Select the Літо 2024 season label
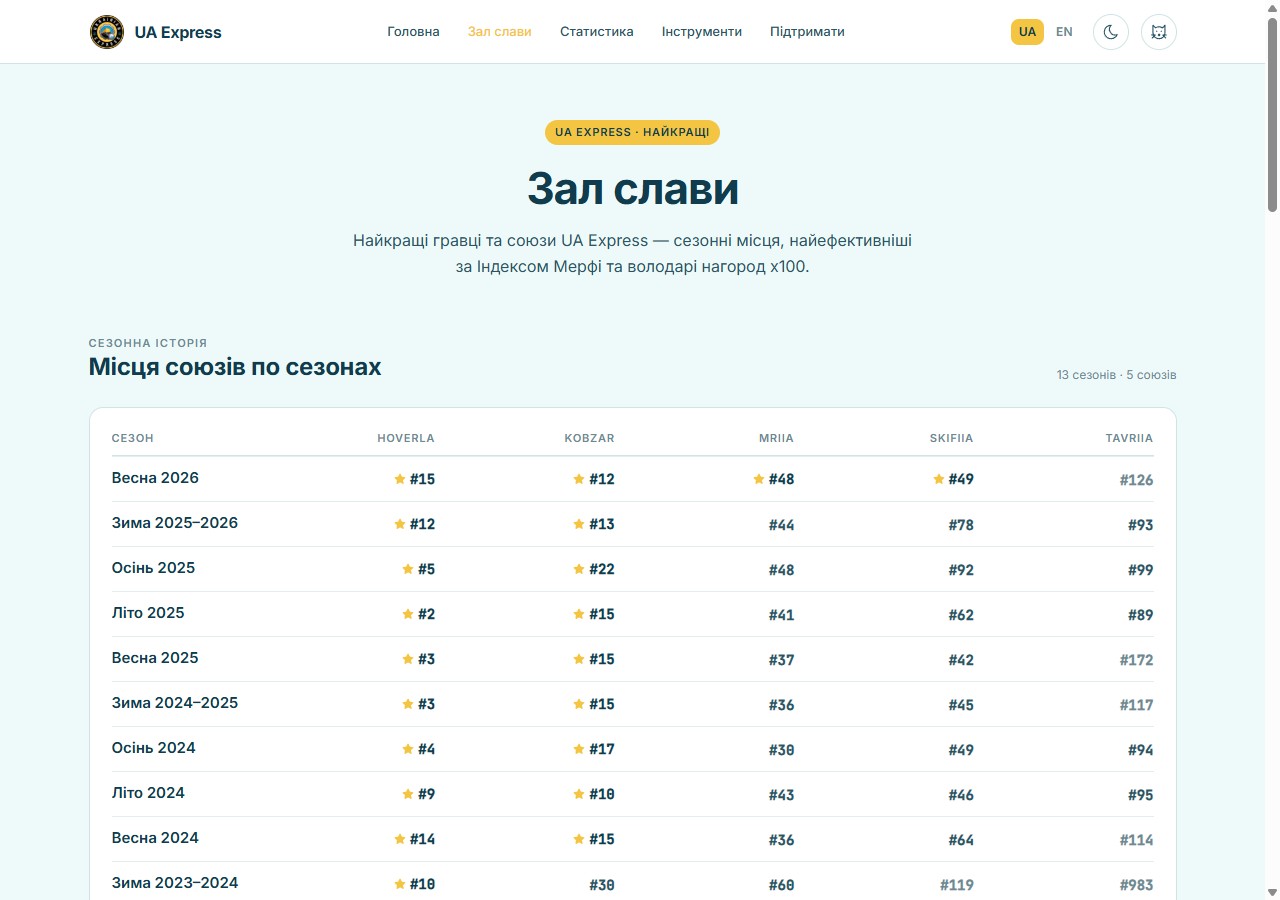The height and width of the screenshot is (900, 1280). point(148,793)
